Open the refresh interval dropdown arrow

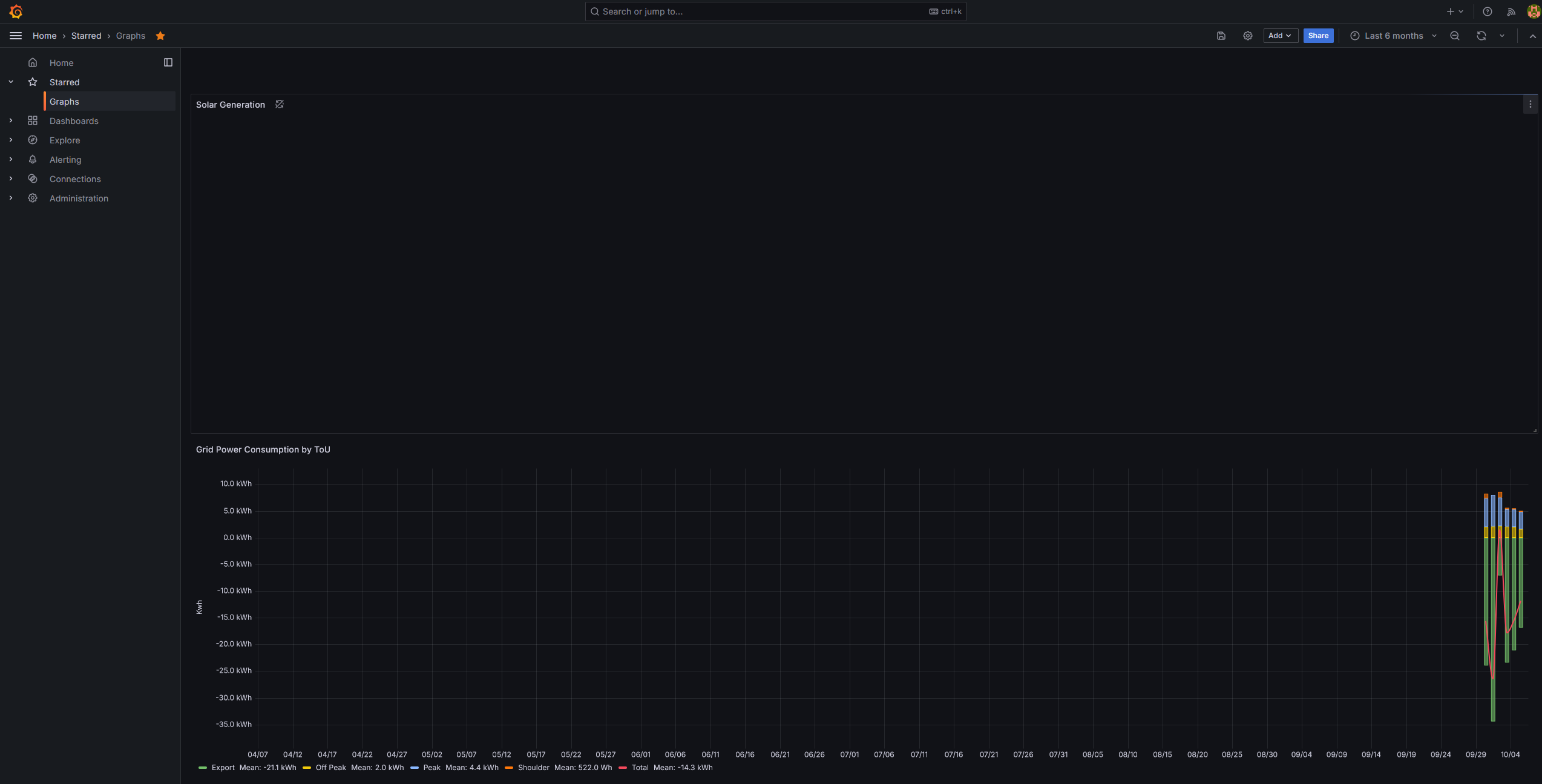[x=1502, y=36]
